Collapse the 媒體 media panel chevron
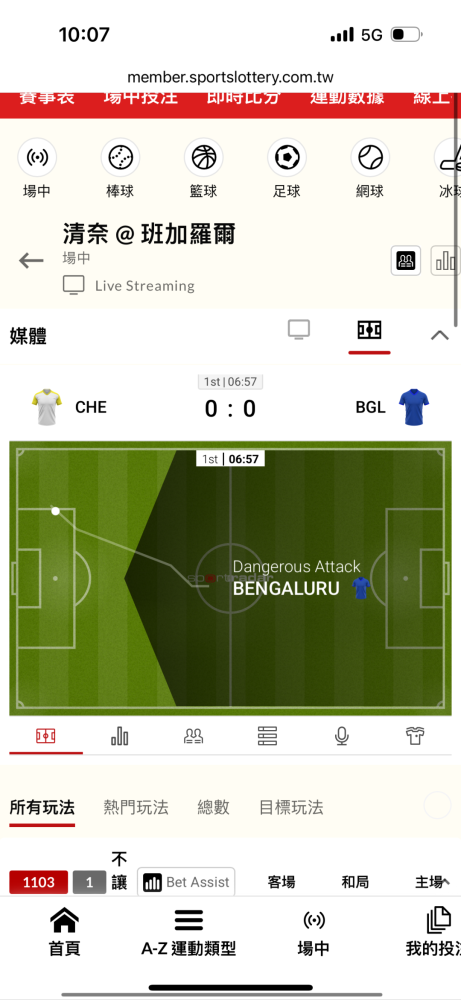Image resolution: width=461 pixels, height=1000 pixels. point(440,335)
